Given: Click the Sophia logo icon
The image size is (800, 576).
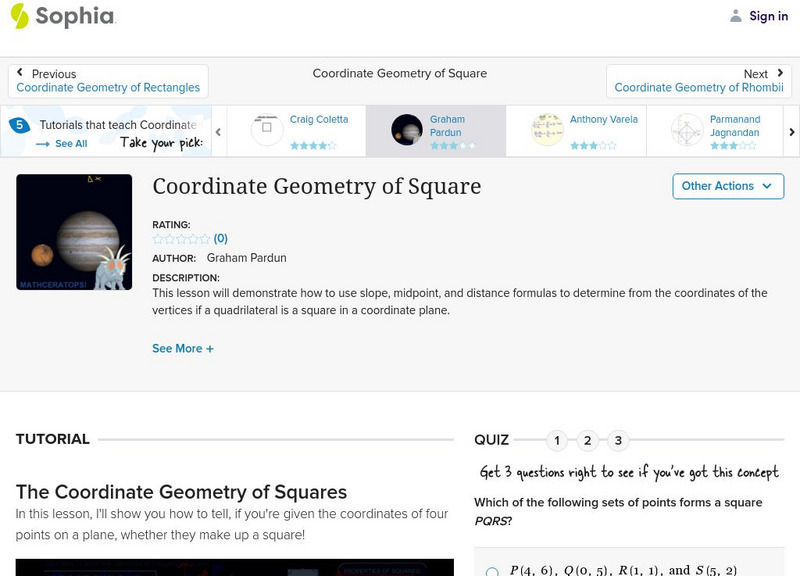Looking at the screenshot, I should pos(19,16).
